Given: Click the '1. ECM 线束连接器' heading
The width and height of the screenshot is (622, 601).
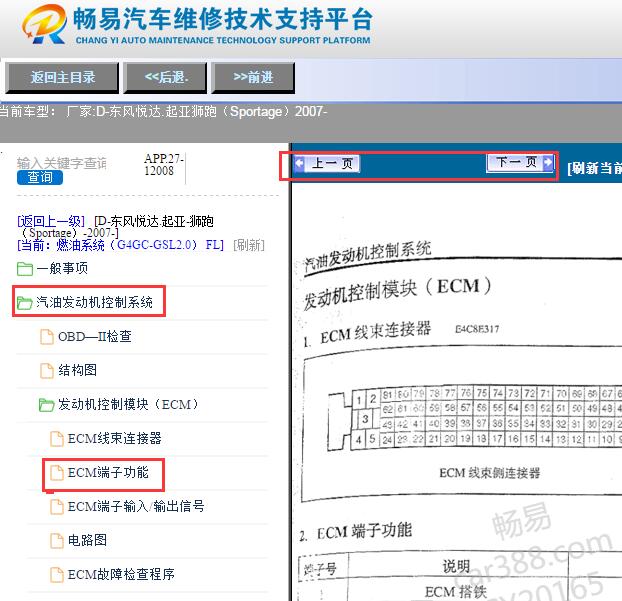Looking at the screenshot, I should (x=367, y=334).
